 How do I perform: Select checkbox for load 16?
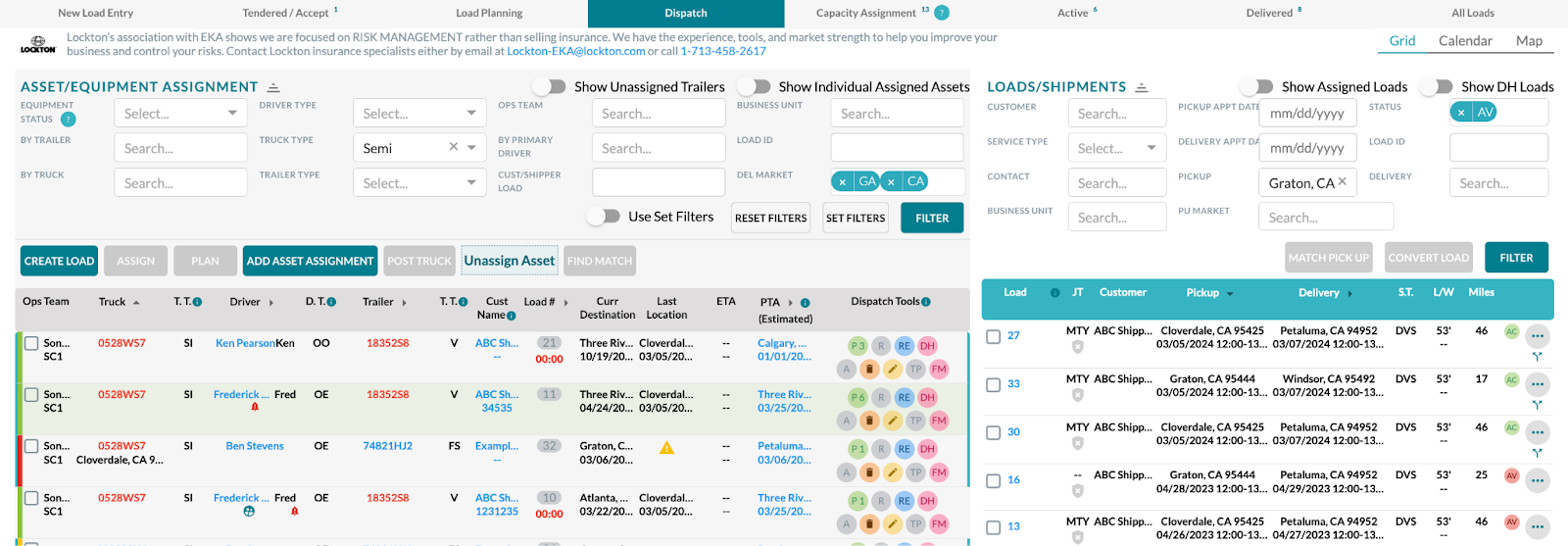[993, 480]
